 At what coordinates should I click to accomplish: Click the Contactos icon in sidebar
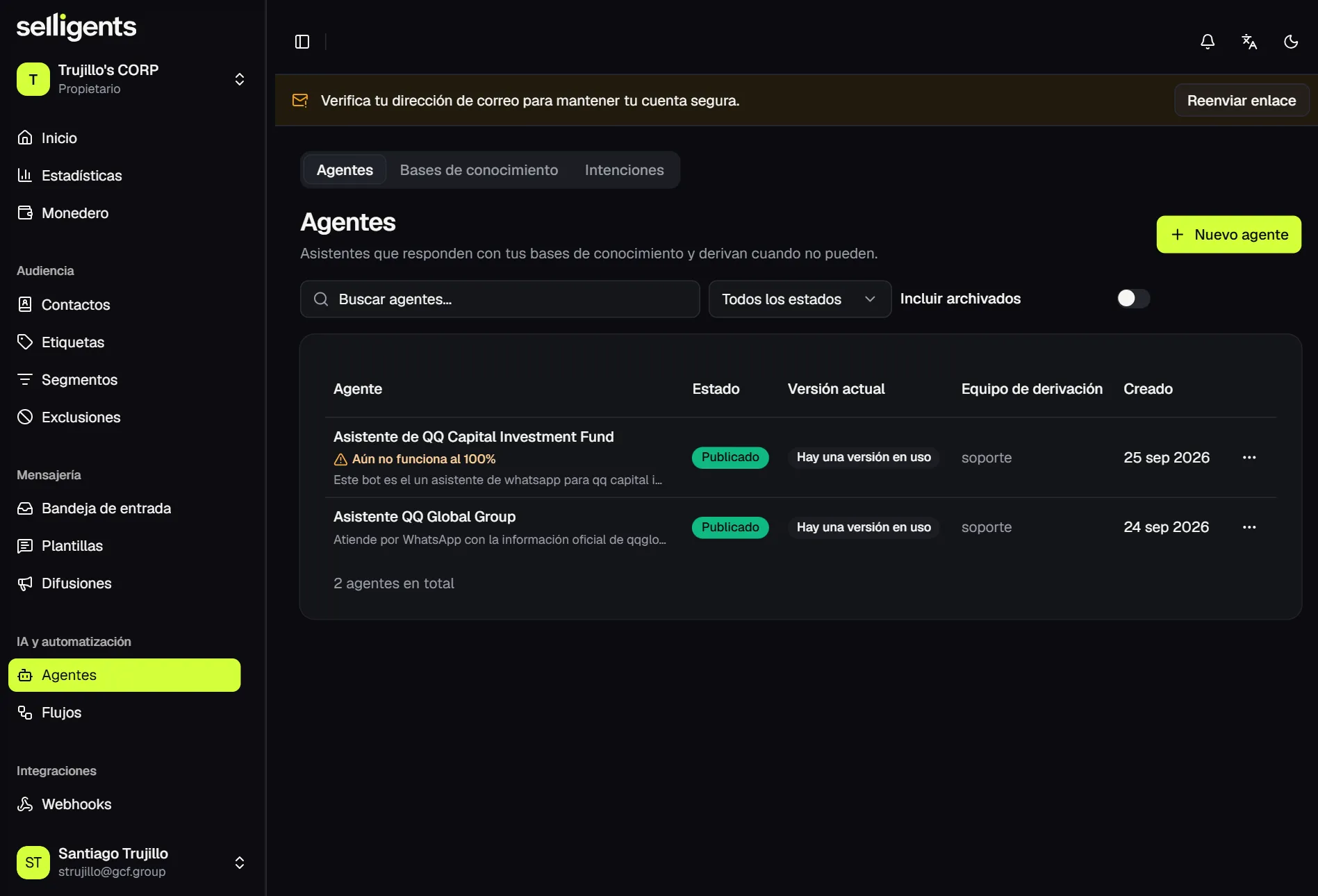[x=25, y=304]
